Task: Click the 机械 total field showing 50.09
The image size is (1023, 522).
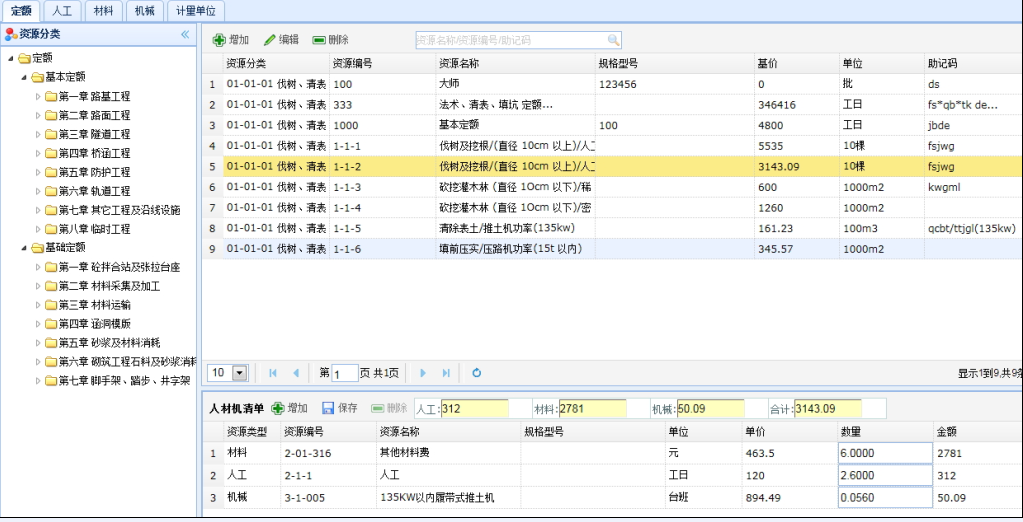Action: click(x=710, y=409)
